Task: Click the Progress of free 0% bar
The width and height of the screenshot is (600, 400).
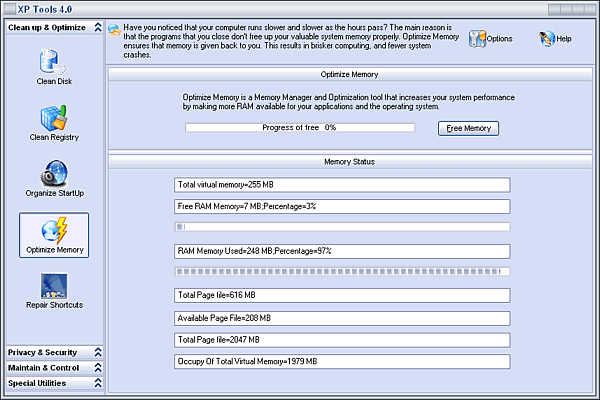Action: click(x=300, y=127)
